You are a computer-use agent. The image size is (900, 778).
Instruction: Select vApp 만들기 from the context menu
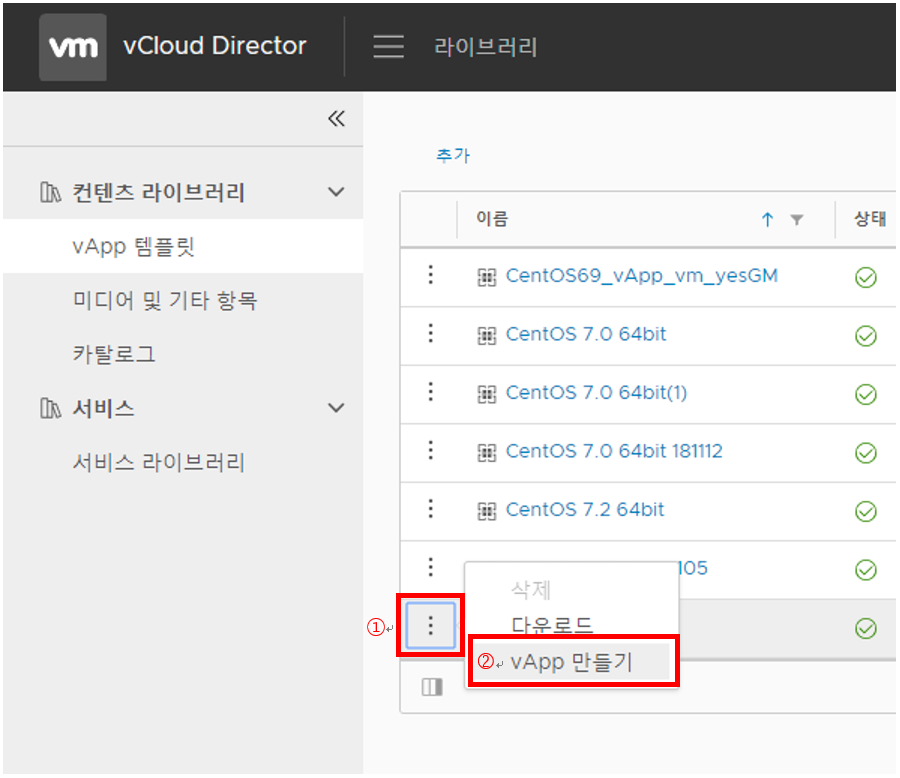tap(572, 662)
